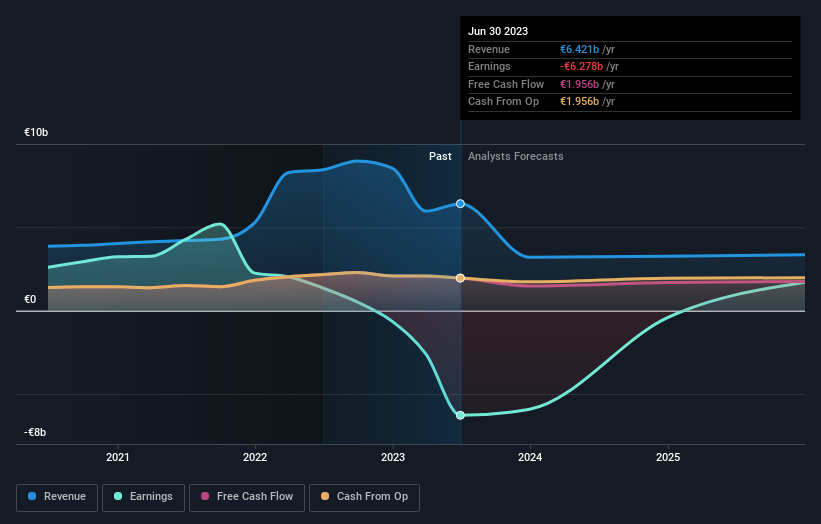Click the 'Past' region label
The width and height of the screenshot is (821, 524).
440,157
